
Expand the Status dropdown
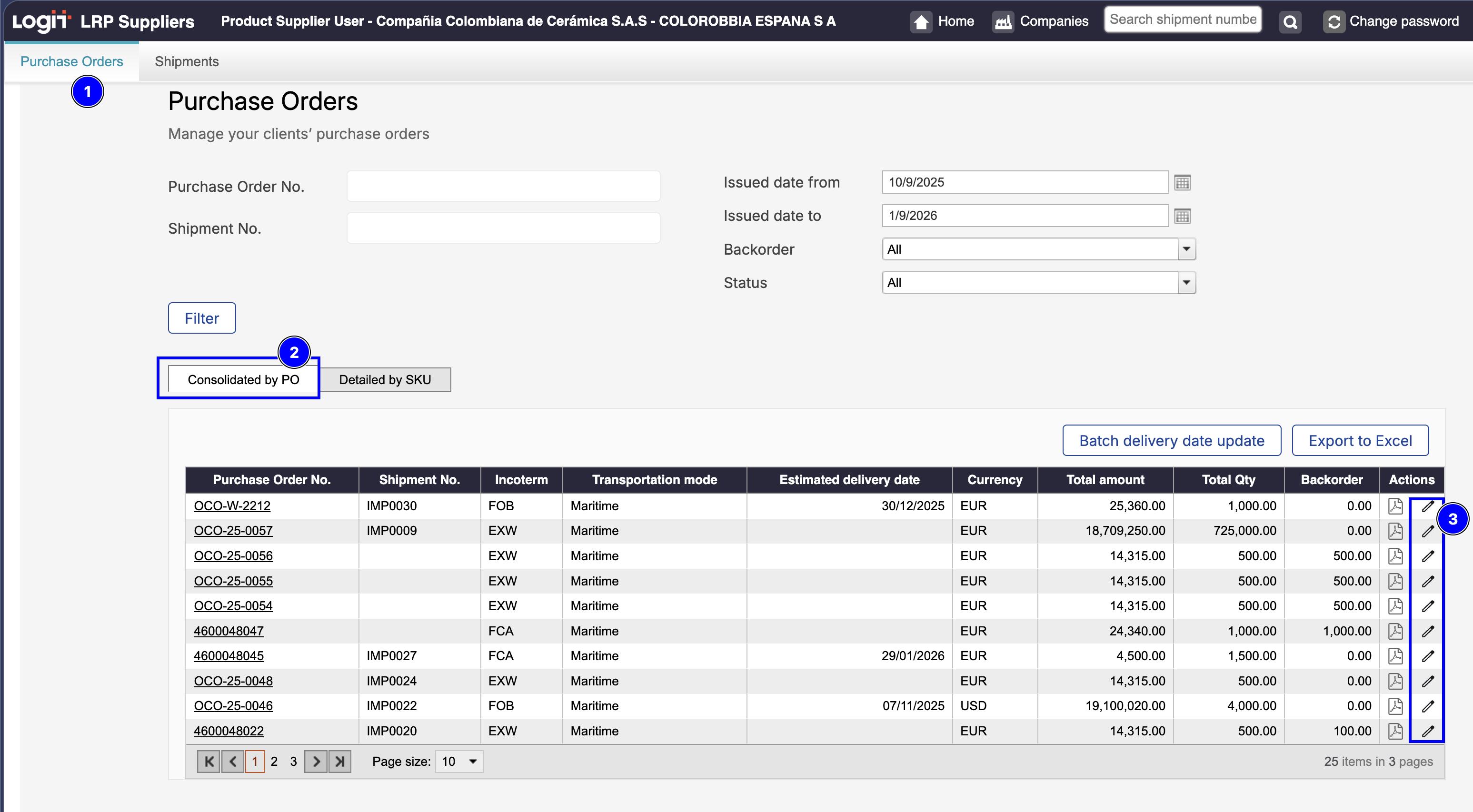point(1186,282)
